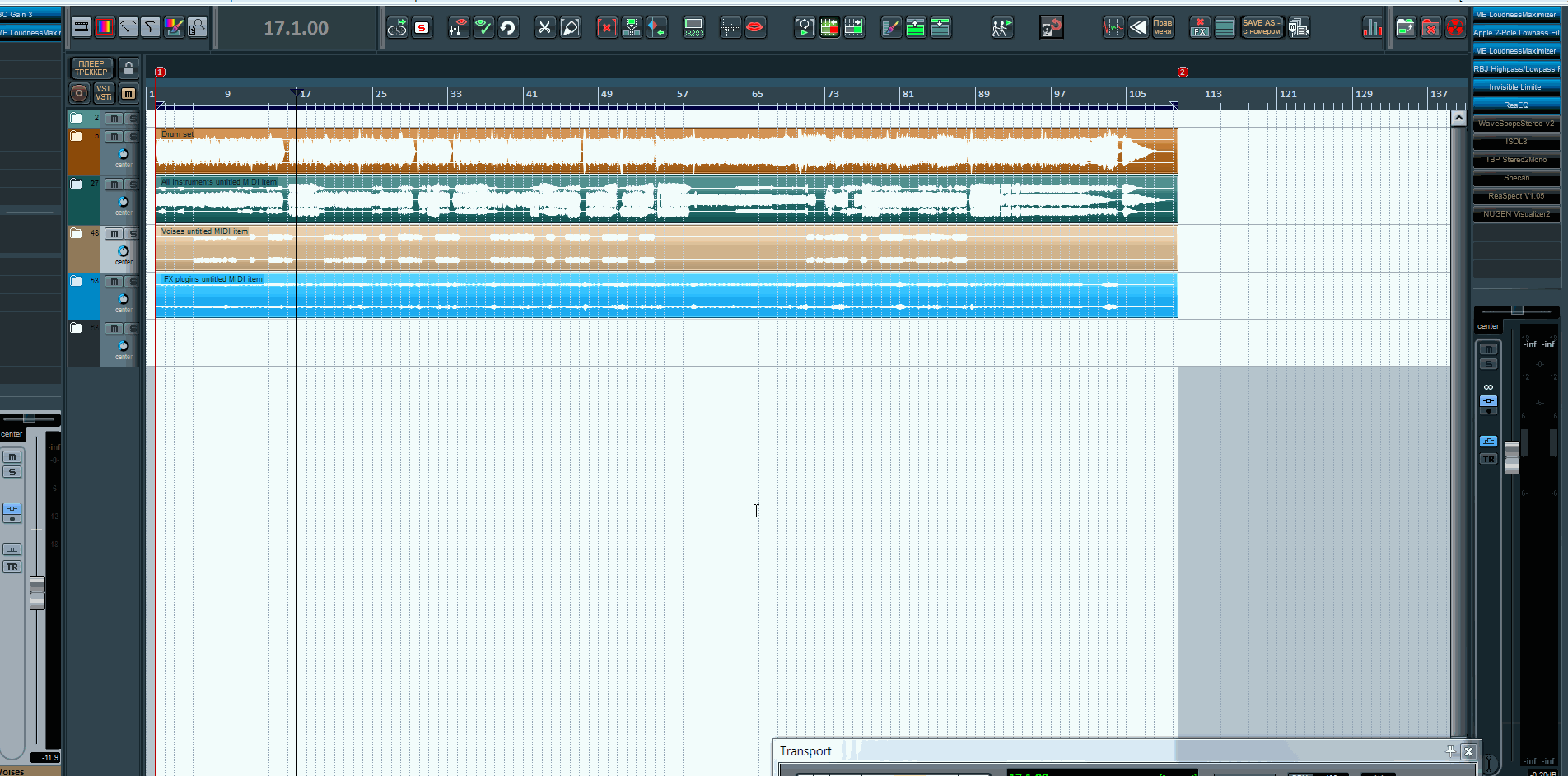The width and height of the screenshot is (1568, 776).
Task: Click timeline marker 1 at start
Action: [x=160, y=72]
